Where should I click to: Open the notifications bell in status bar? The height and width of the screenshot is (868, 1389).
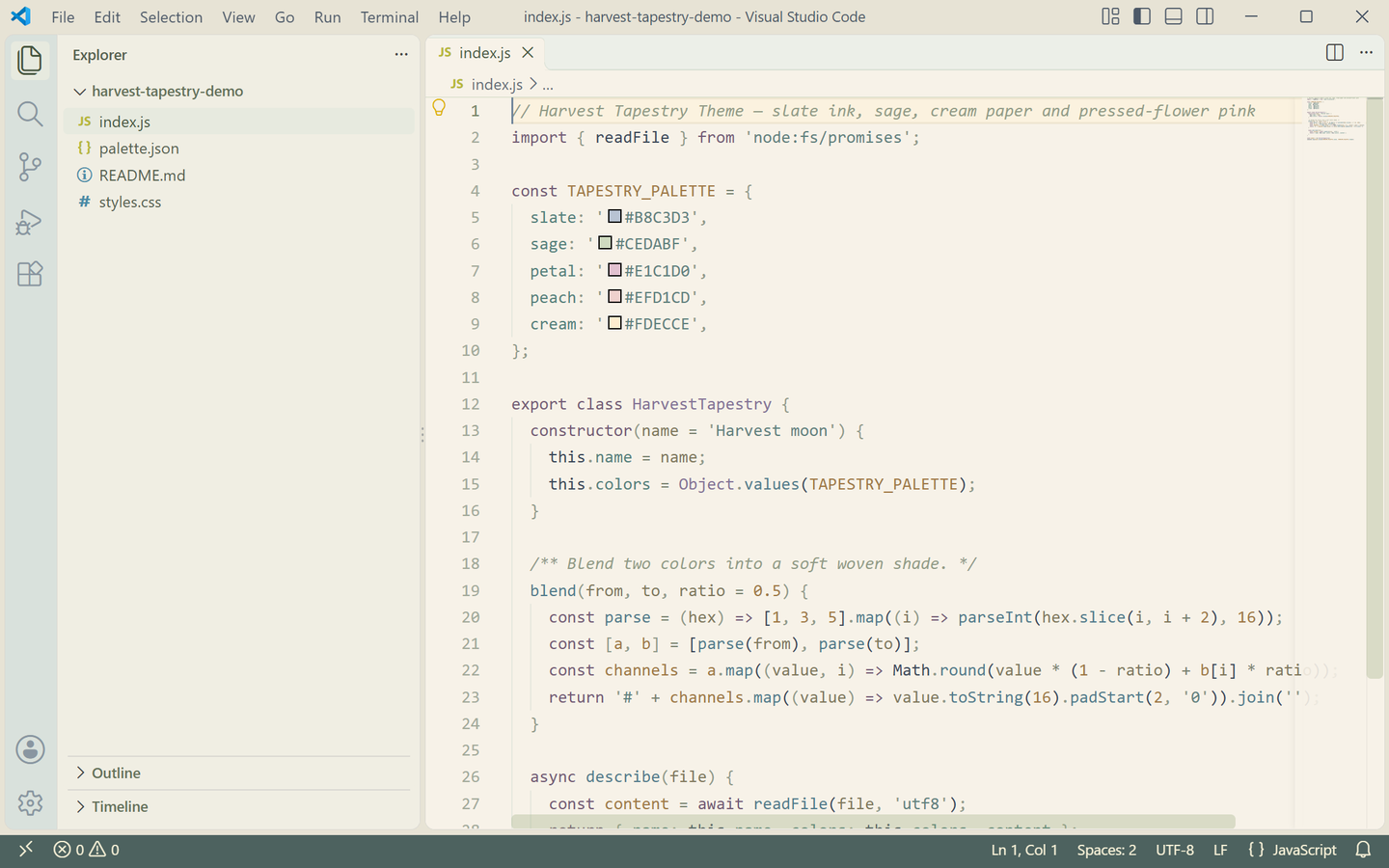click(1363, 850)
